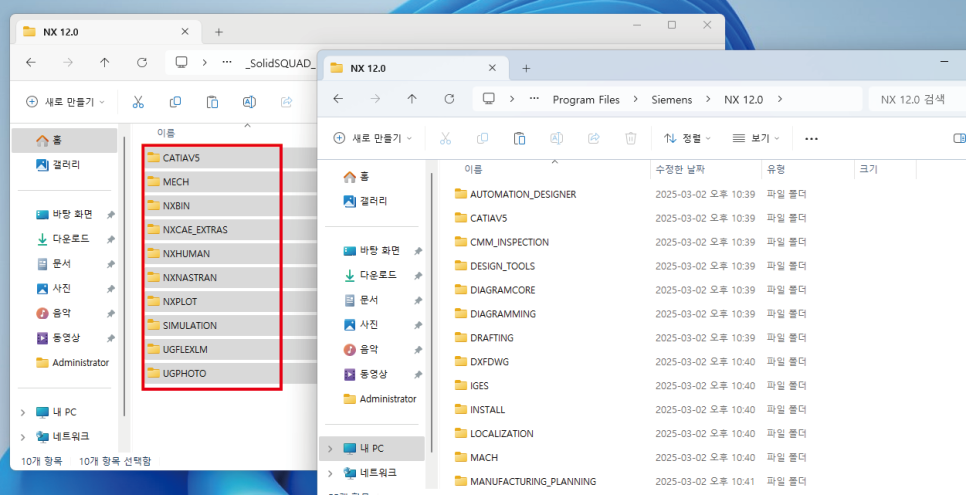The width and height of the screenshot is (966, 495).
Task: Open 새로 만들기 dropdown in front window
Action: click(x=372, y=138)
